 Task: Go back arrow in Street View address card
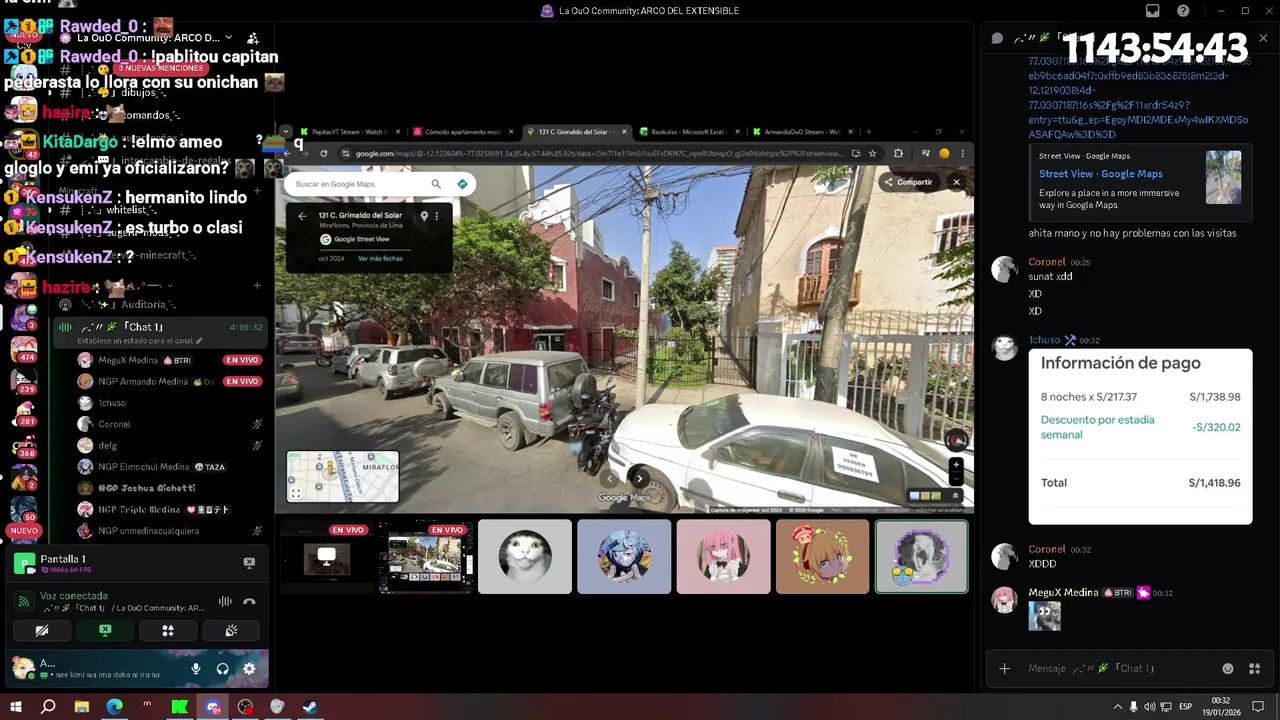click(302, 216)
